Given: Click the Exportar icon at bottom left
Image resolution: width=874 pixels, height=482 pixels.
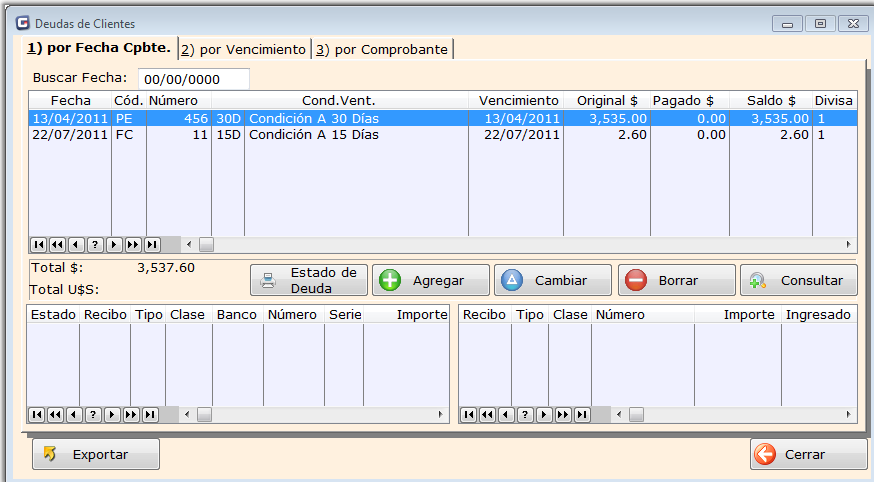Looking at the screenshot, I should pyautogui.click(x=49, y=454).
